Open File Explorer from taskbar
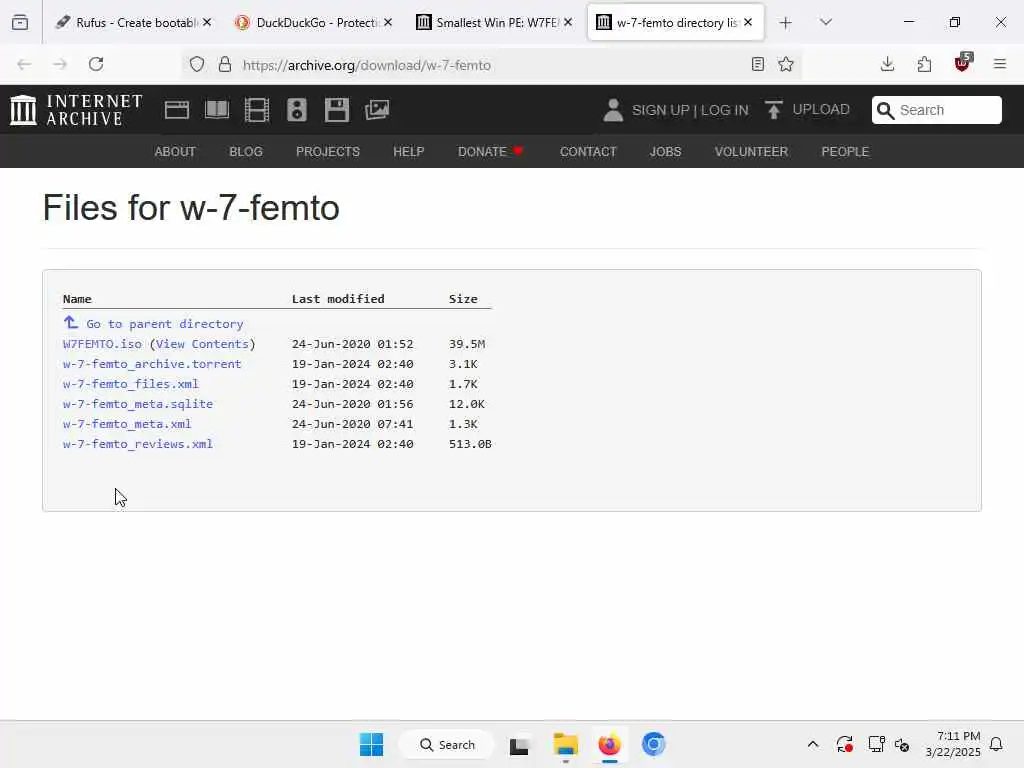The height and width of the screenshot is (768, 1024). tap(566, 744)
